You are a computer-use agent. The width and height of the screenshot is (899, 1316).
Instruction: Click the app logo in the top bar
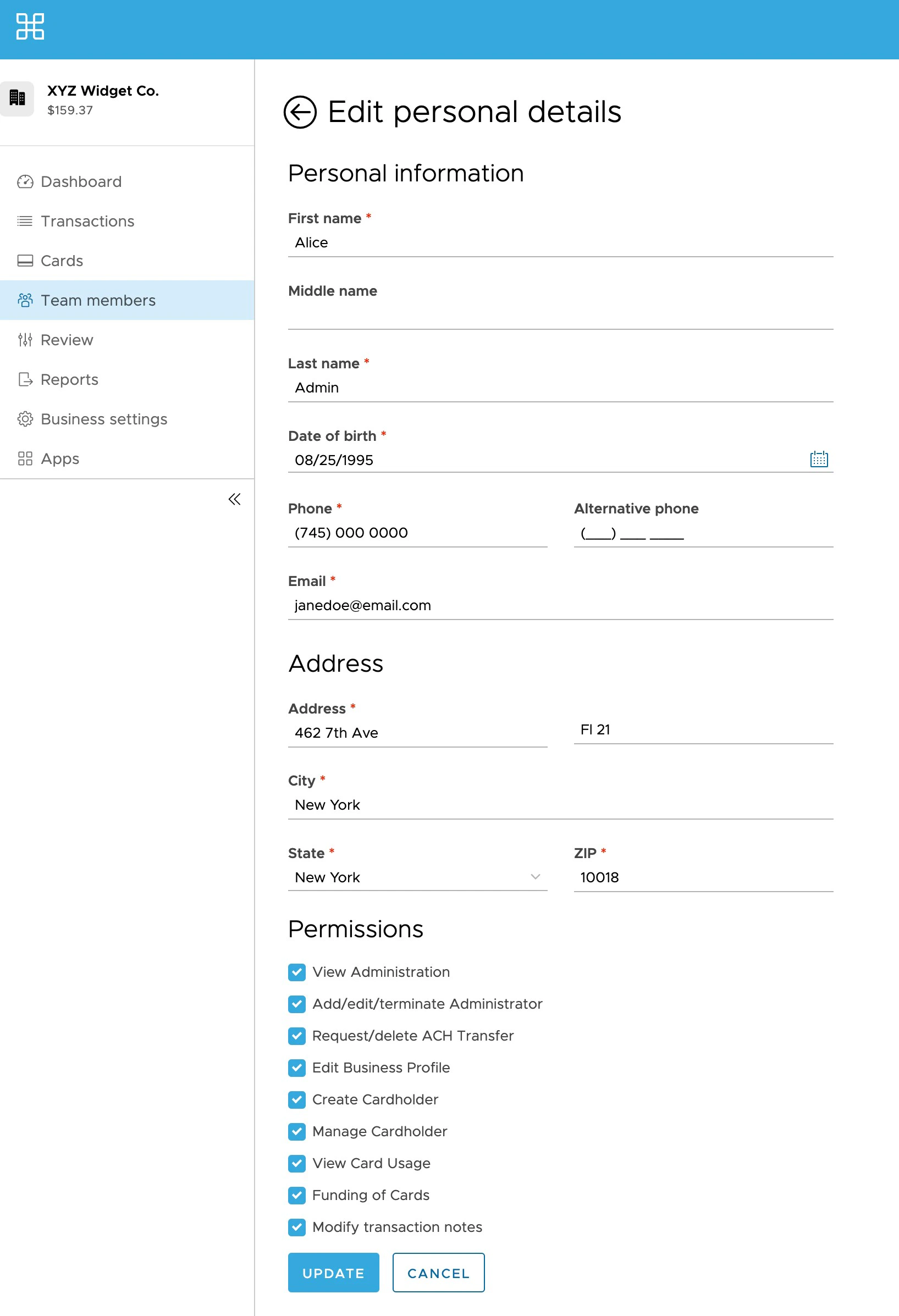(x=30, y=26)
